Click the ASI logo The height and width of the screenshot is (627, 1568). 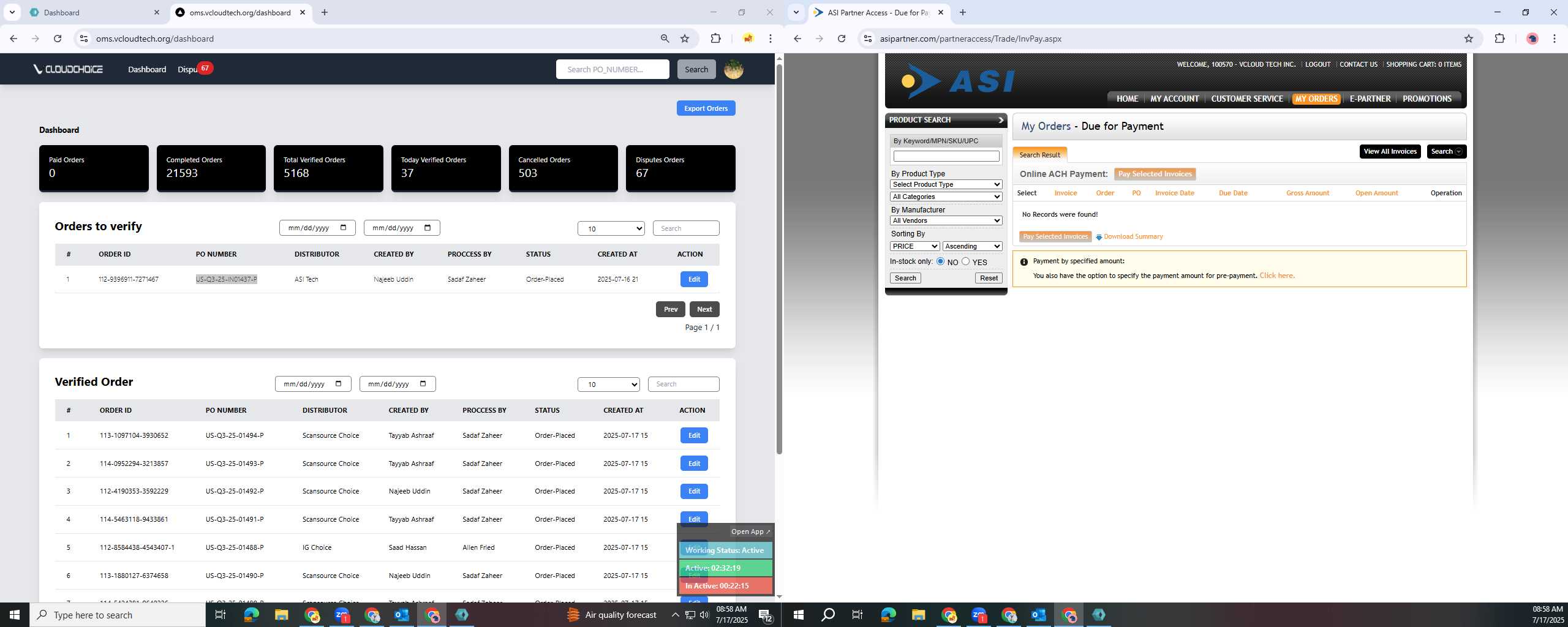click(958, 81)
